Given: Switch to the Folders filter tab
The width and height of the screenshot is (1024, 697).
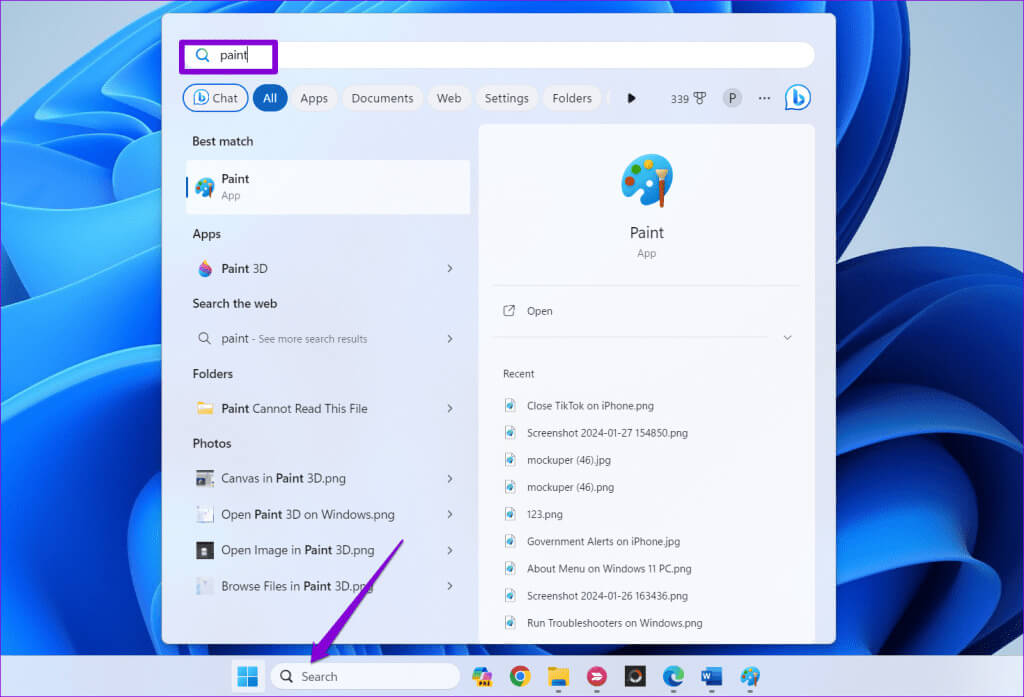Looking at the screenshot, I should [572, 98].
